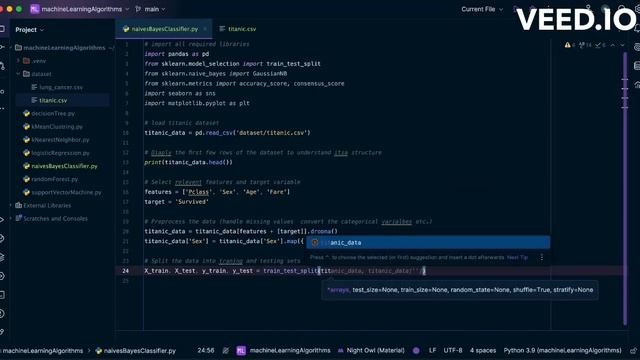This screenshot has width=640, height=360.
Task: Open Night Owl (Material) theme switcher
Action: (x=371, y=351)
